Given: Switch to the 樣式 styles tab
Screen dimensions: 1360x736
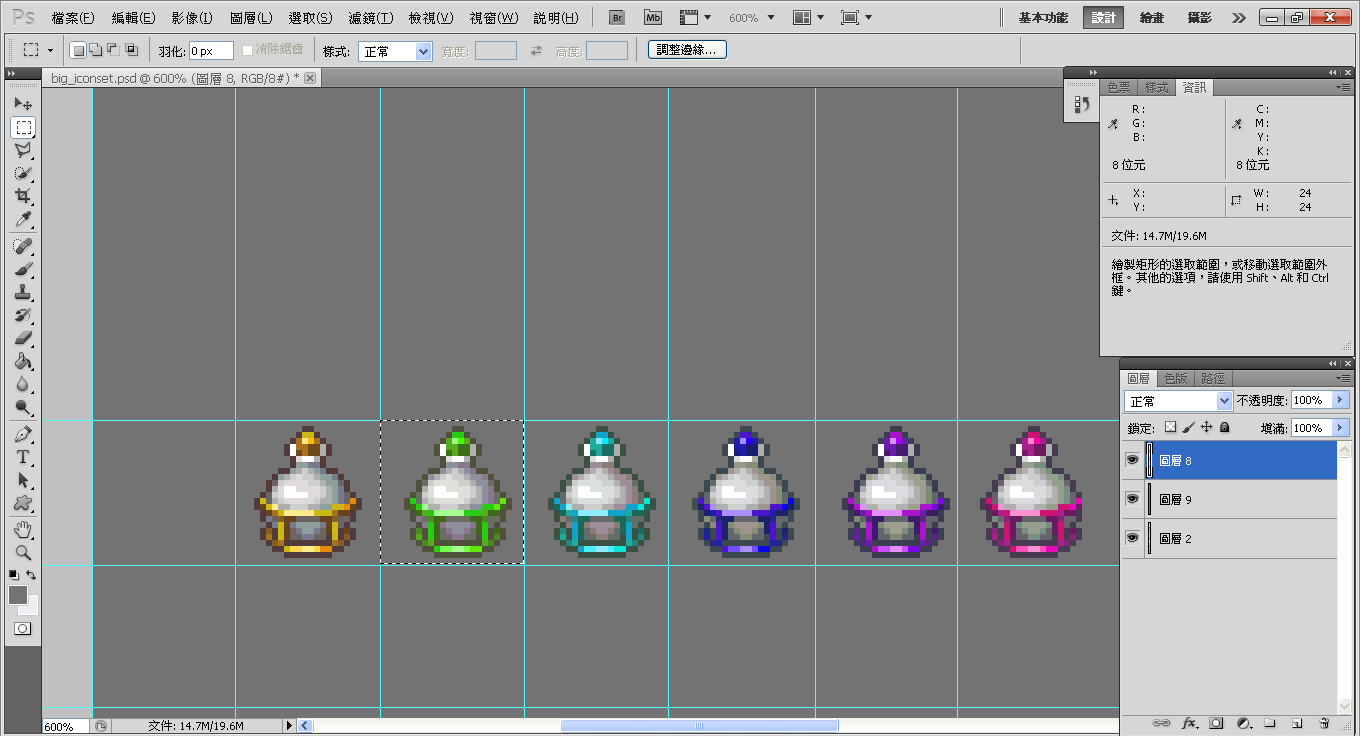Looking at the screenshot, I should coord(1156,87).
